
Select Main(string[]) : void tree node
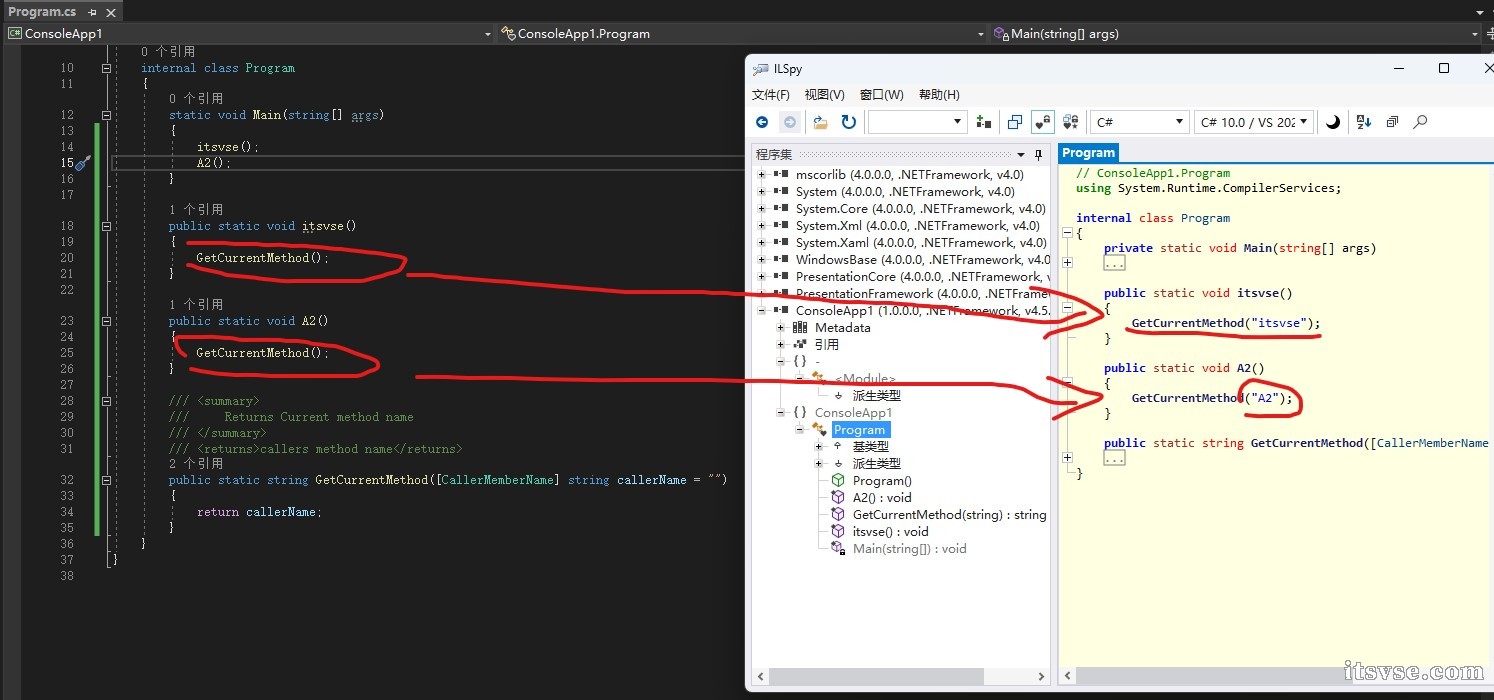(899, 549)
